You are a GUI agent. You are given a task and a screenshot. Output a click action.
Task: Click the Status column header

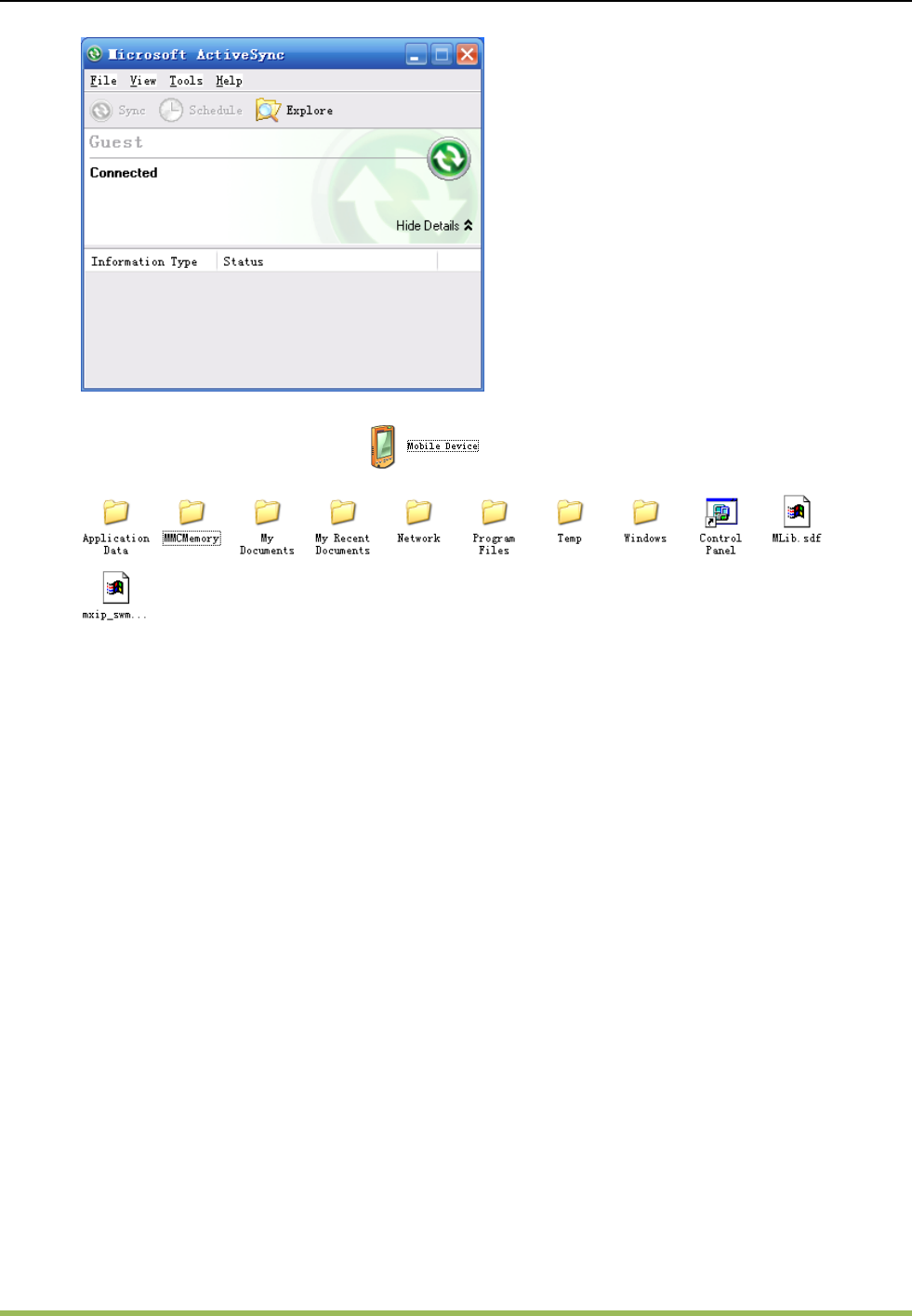pyautogui.click(x=327, y=261)
